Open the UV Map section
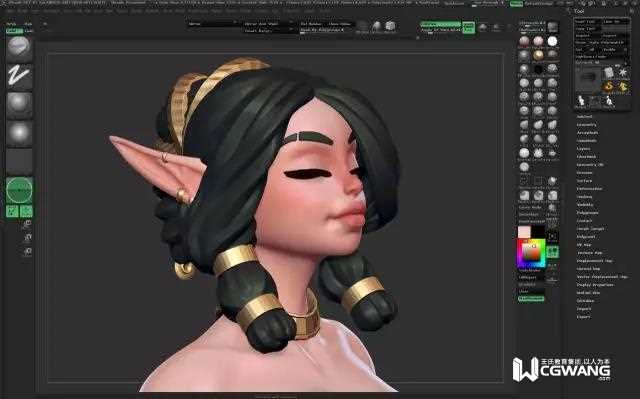This screenshot has height=399, width=640. point(584,245)
